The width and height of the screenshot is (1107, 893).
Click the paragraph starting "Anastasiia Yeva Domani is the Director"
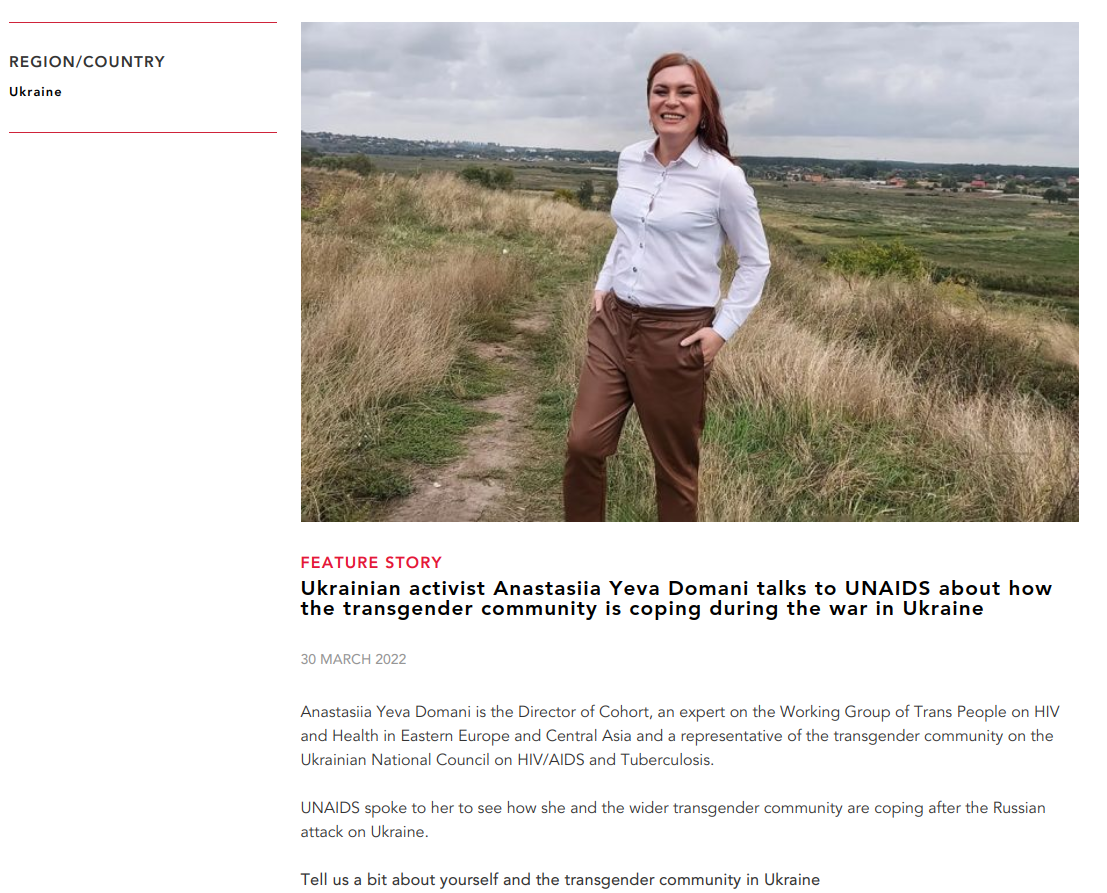click(x=680, y=736)
